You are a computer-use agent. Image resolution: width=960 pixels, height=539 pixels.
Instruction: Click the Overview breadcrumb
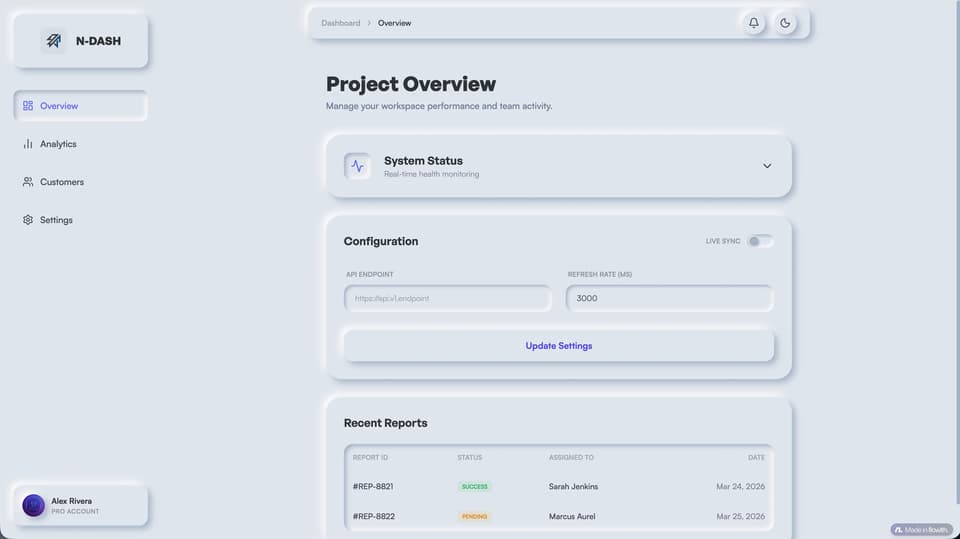394,23
